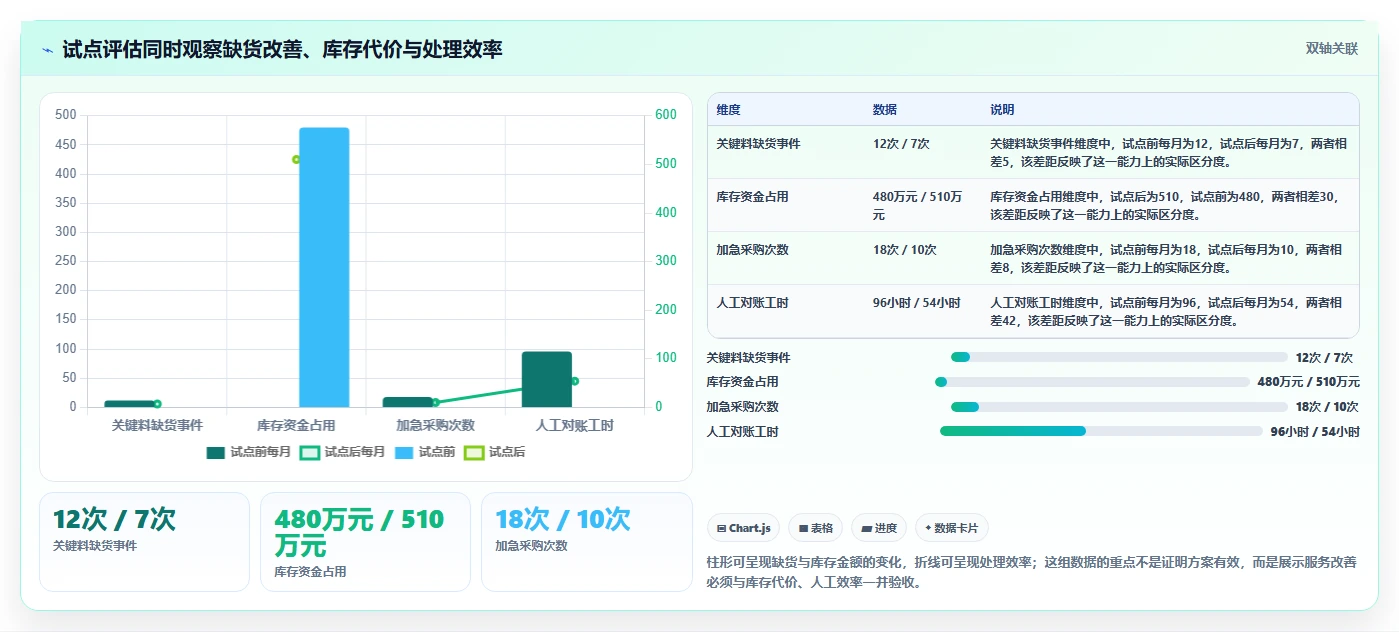
Task: Click the description for 人工对账工时 row
Action: click(x=1166, y=311)
